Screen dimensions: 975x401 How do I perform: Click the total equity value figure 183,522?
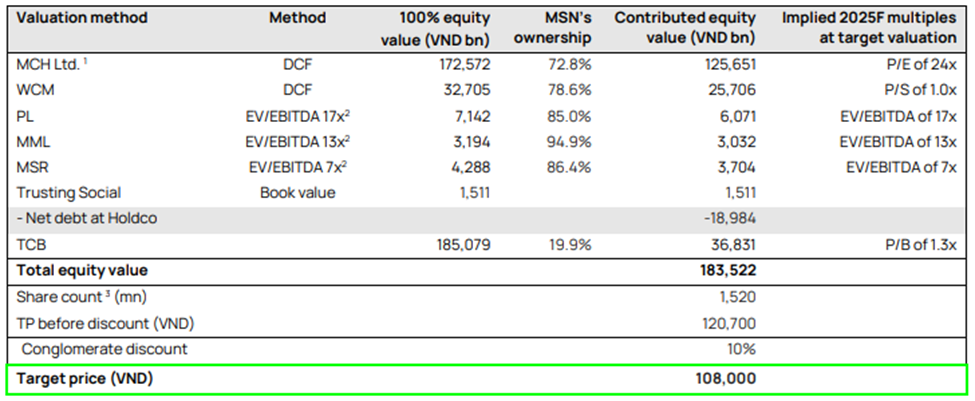click(x=726, y=270)
